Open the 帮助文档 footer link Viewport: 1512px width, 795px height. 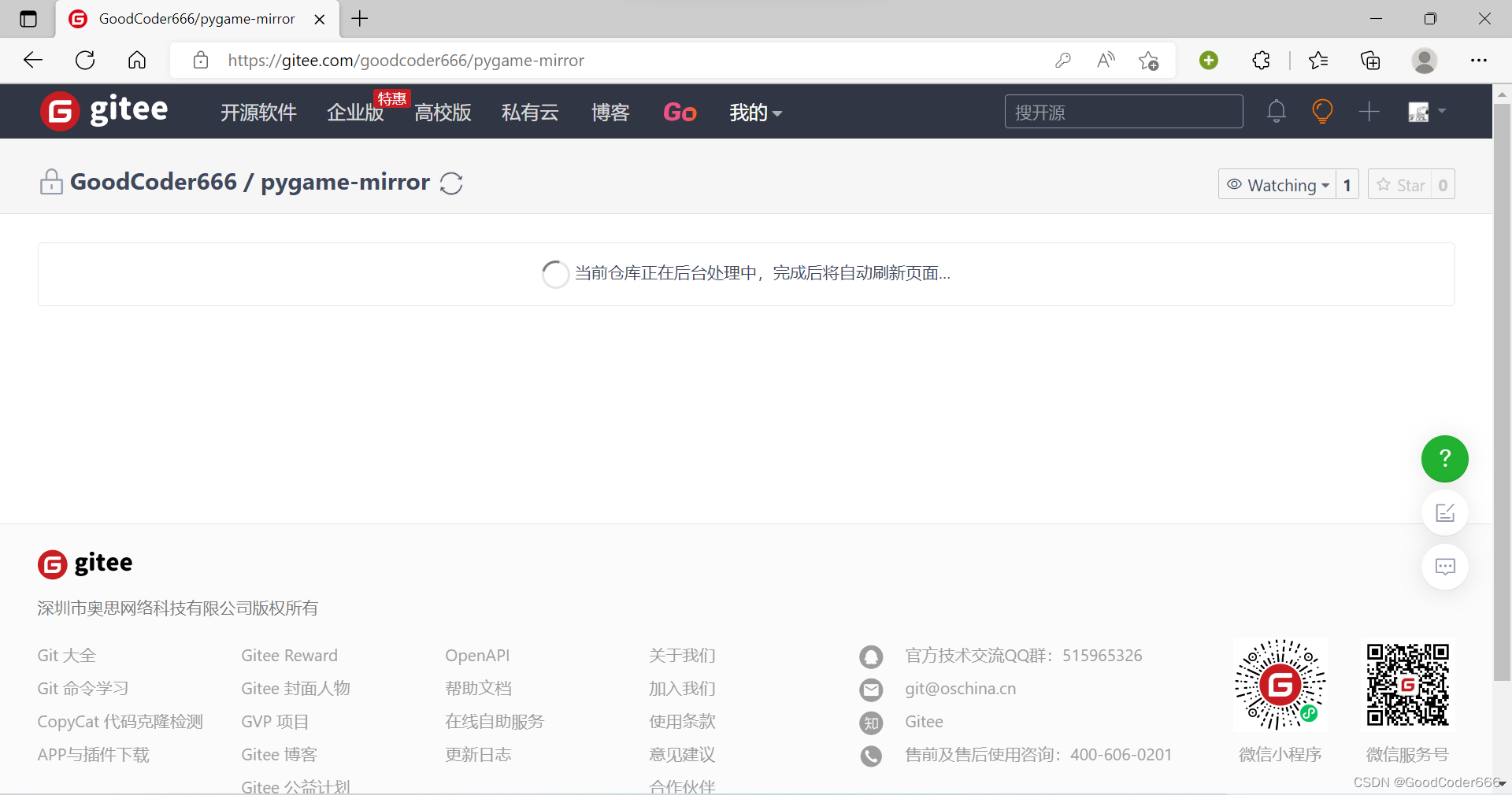(478, 689)
